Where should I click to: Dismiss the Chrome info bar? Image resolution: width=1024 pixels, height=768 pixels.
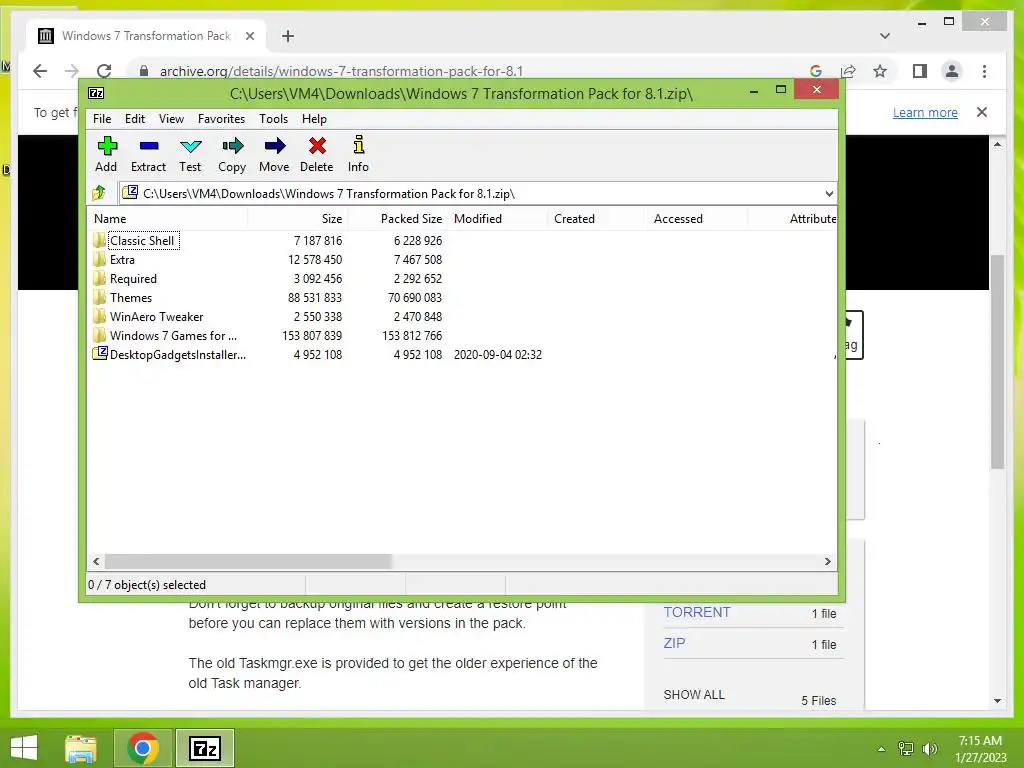click(982, 112)
